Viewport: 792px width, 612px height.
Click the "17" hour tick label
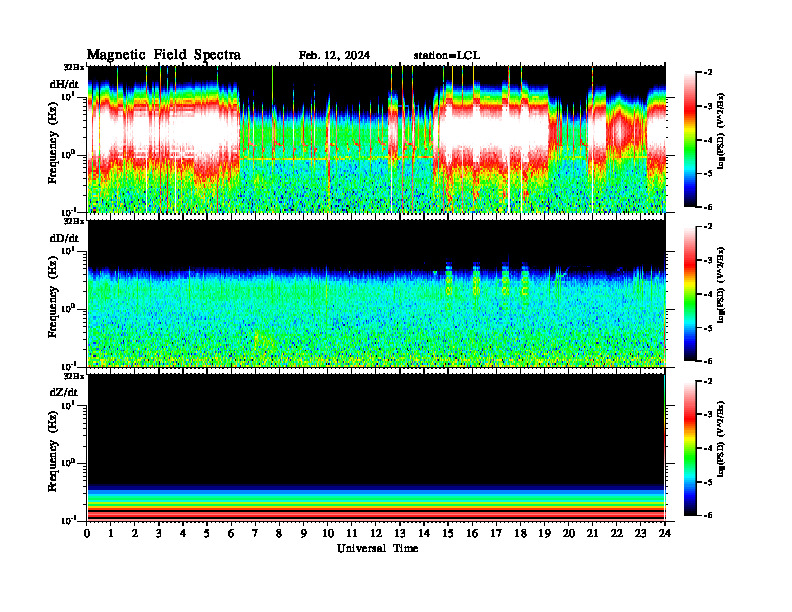tap(497, 533)
